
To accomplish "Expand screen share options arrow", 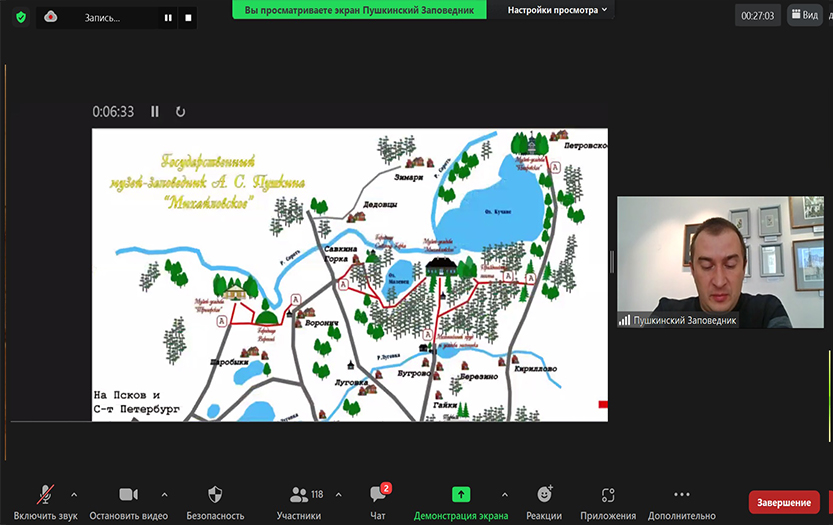I will (504, 494).
